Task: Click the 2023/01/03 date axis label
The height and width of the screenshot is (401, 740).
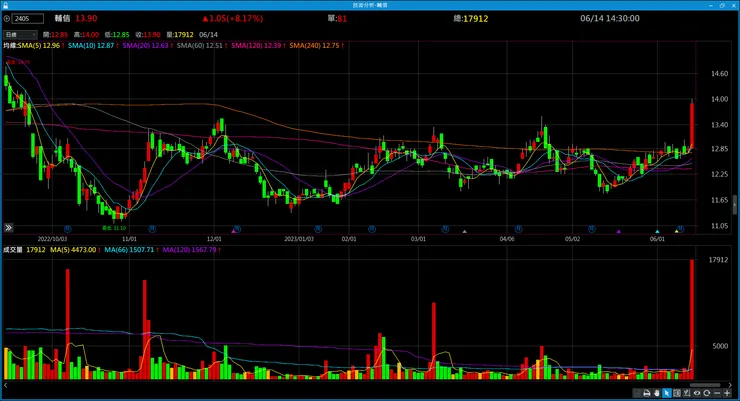Action: pyautogui.click(x=299, y=239)
